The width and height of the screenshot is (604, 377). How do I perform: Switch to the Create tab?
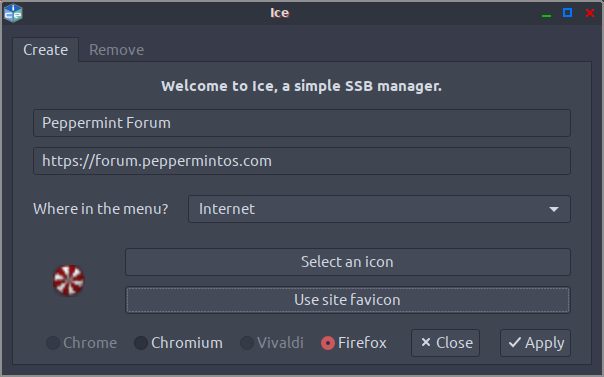pyautogui.click(x=45, y=50)
